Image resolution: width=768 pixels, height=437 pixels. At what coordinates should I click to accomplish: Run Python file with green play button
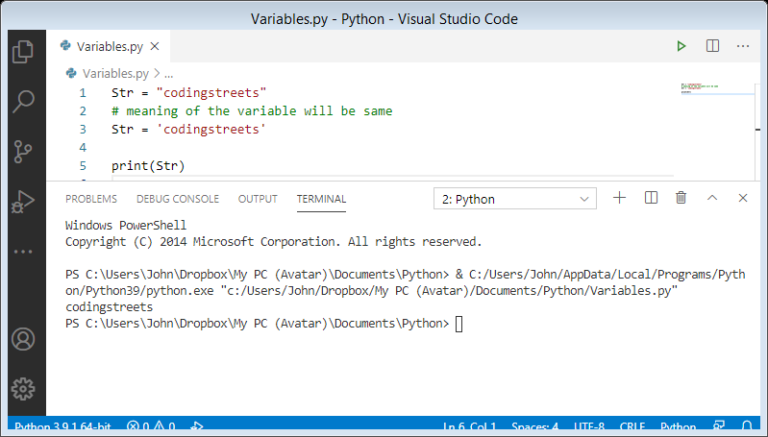coord(681,46)
